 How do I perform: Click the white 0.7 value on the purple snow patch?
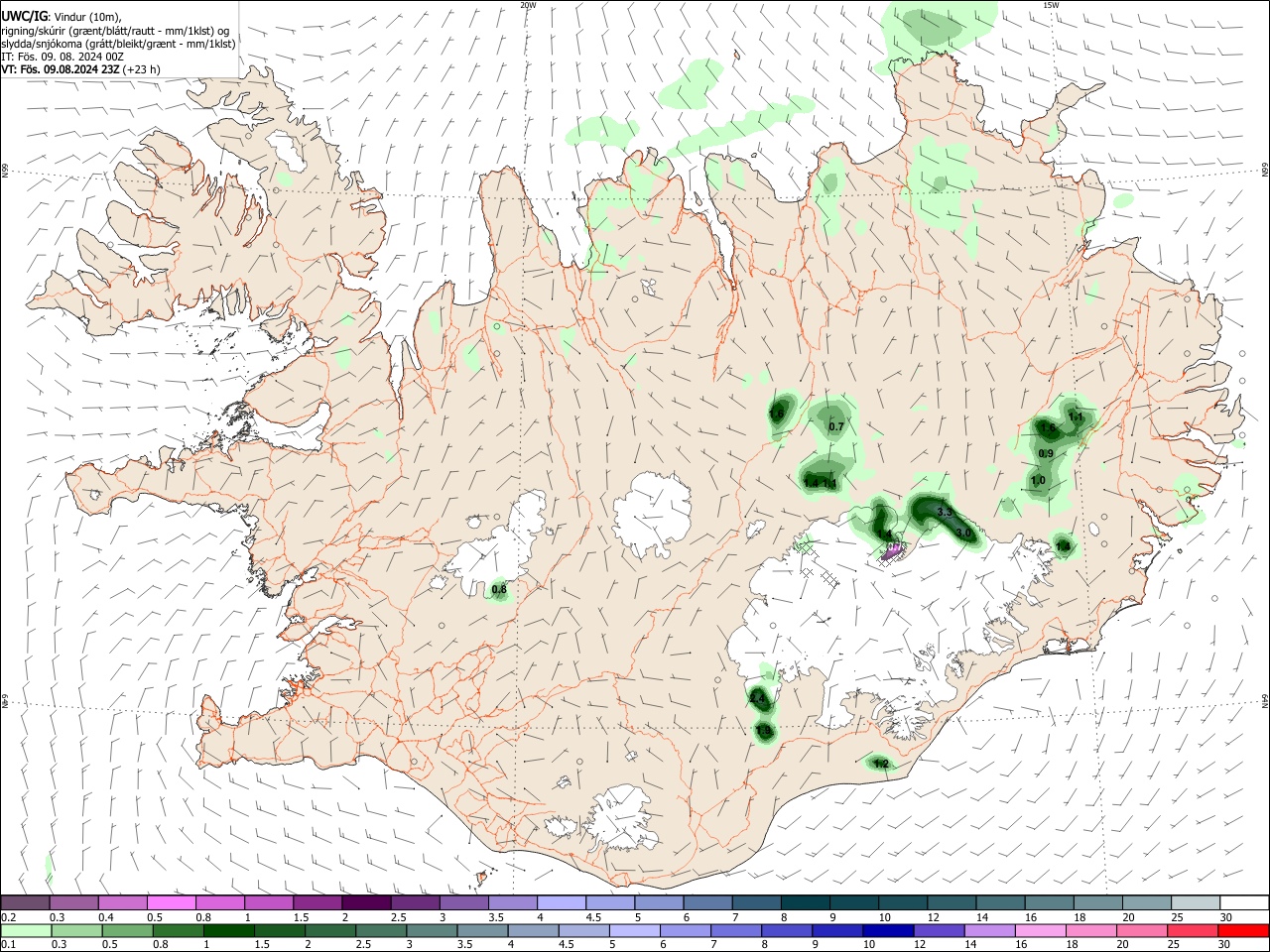(893, 547)
